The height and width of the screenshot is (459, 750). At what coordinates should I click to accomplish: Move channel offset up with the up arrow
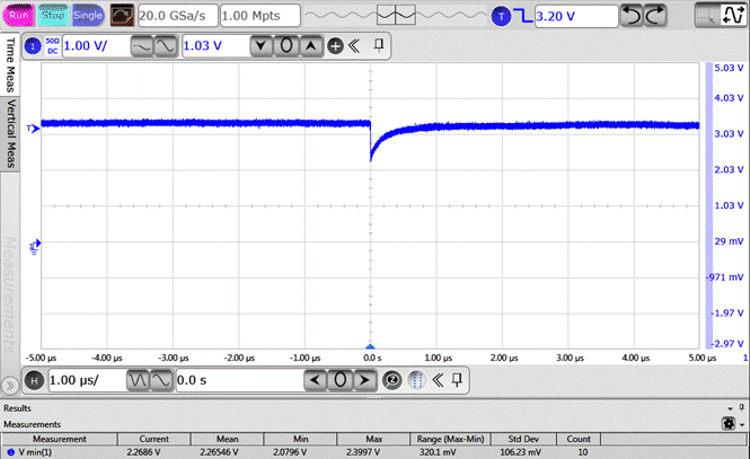(311, 46)
